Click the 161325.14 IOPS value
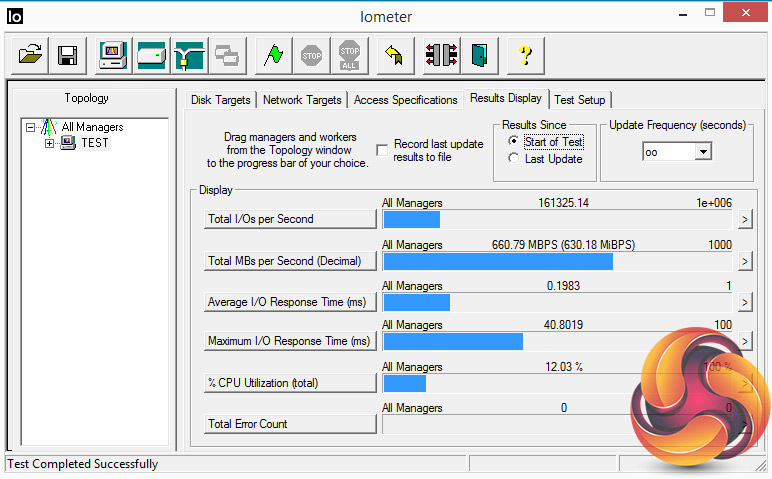This screenshot has width=772, height=479. pos(563,202)
